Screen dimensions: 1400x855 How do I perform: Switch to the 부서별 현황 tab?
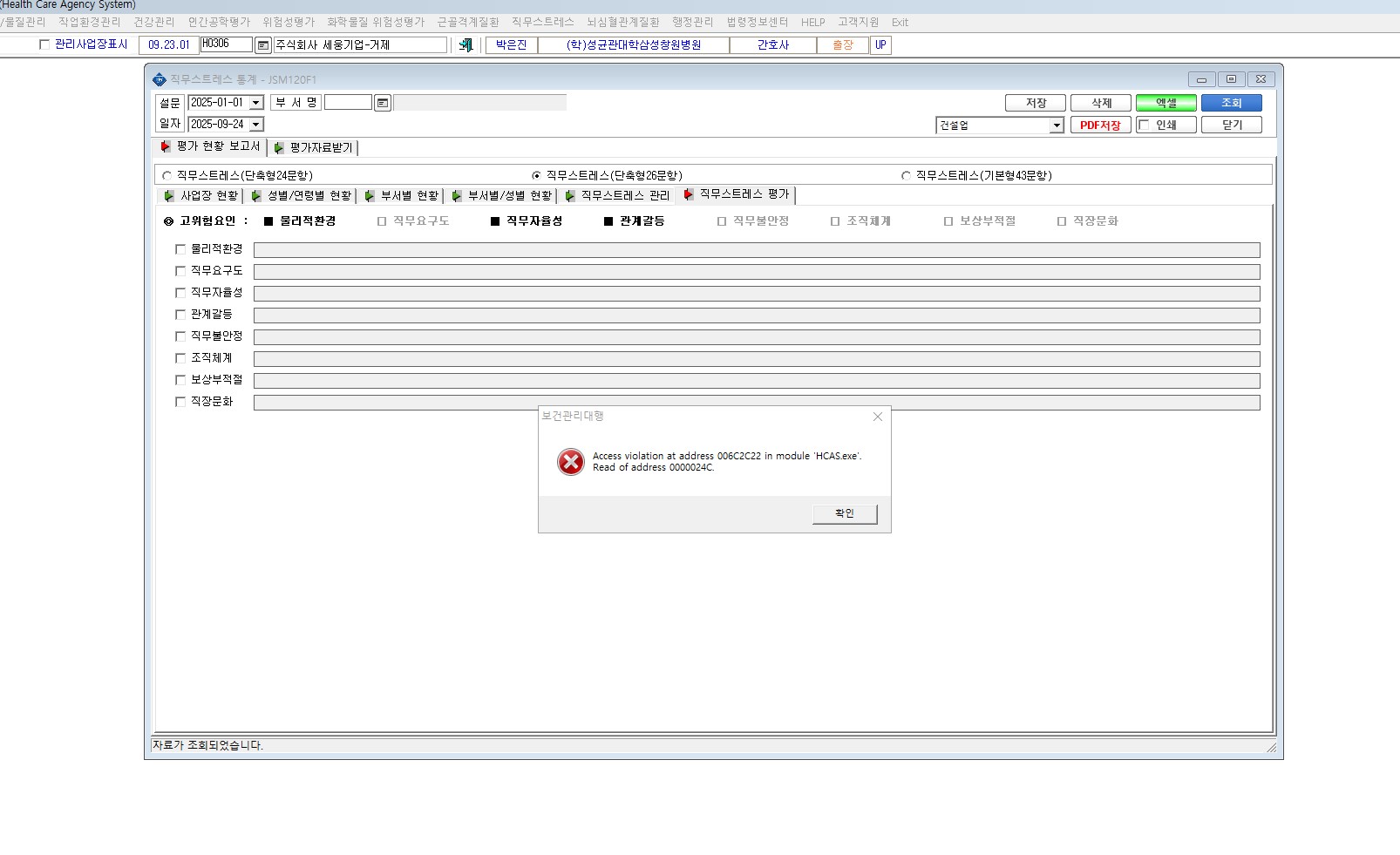click(403, 196)
